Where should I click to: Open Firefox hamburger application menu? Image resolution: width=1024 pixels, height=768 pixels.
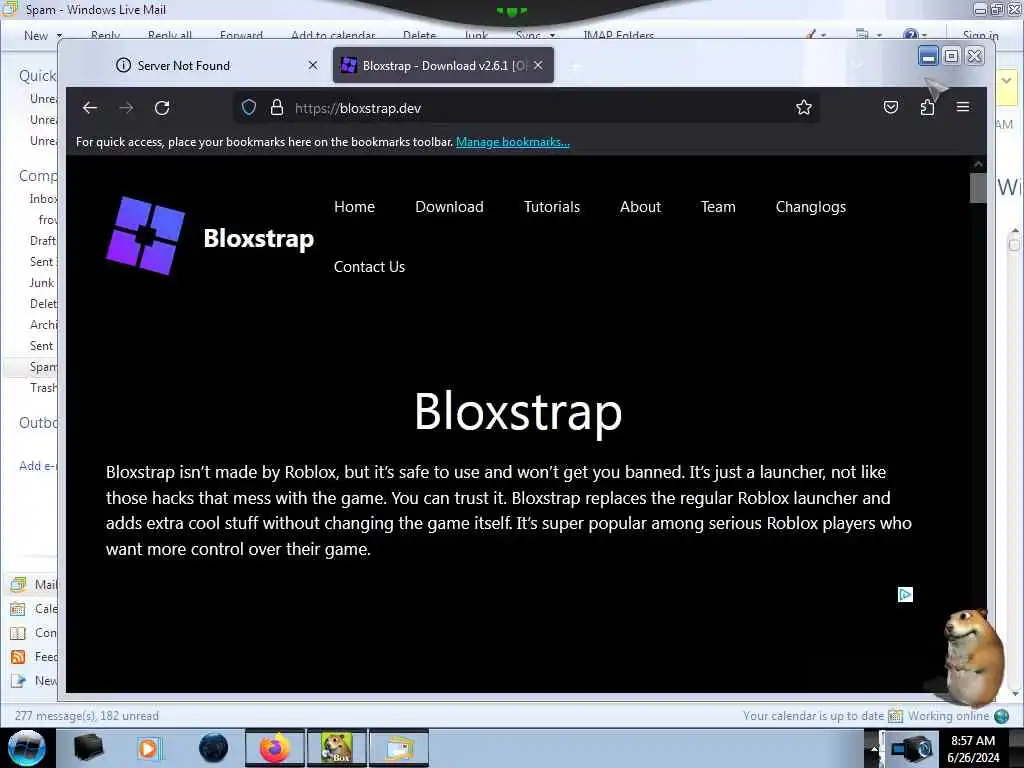[x=963, y=107]
